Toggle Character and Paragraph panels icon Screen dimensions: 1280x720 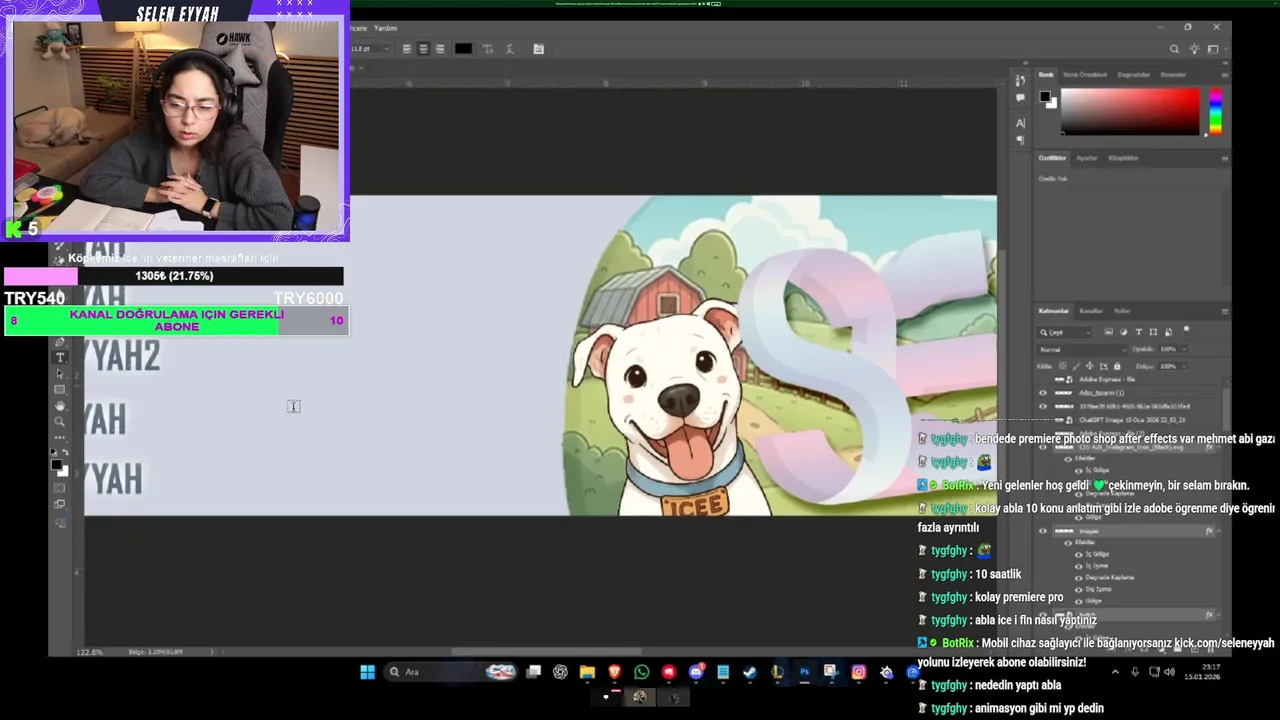click(x=538, y=49)
